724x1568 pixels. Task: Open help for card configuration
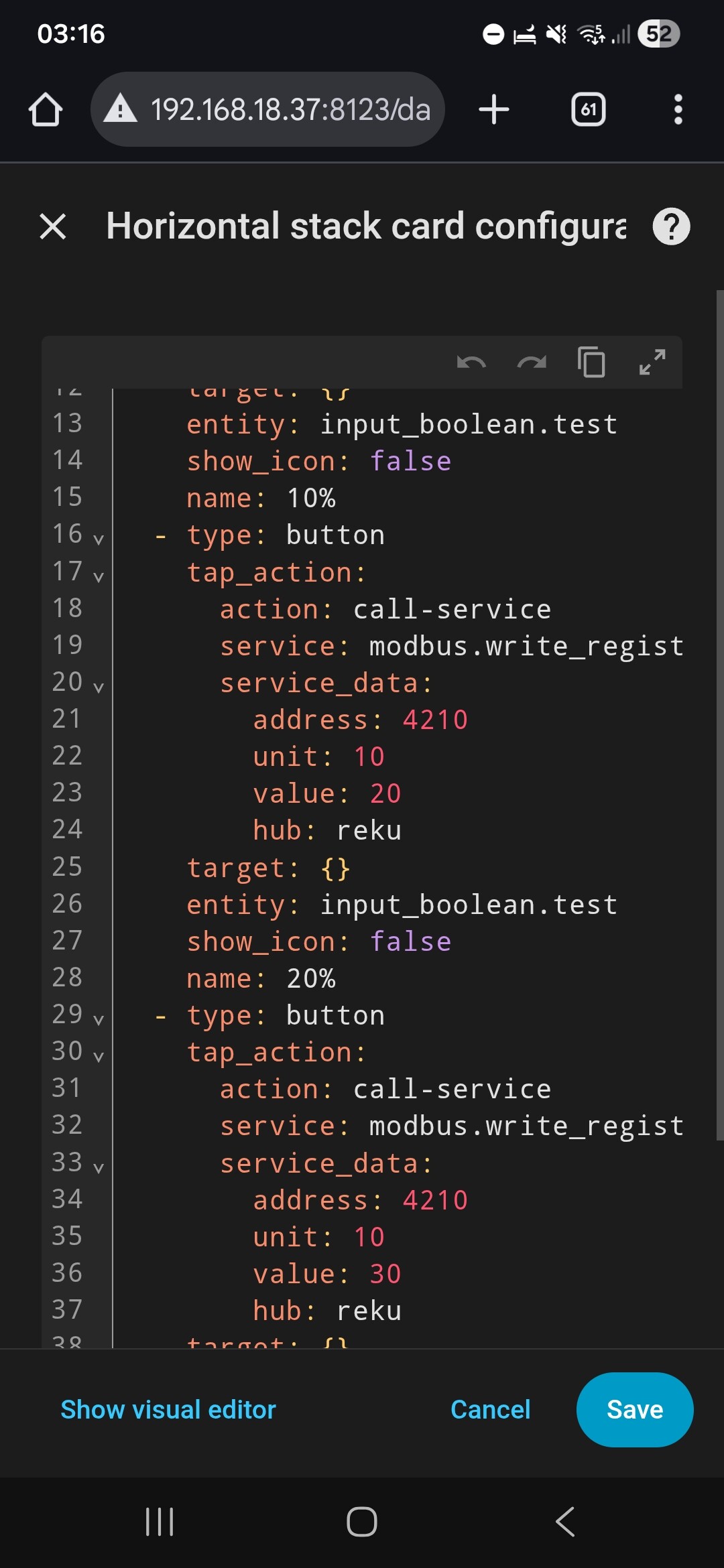671,226
